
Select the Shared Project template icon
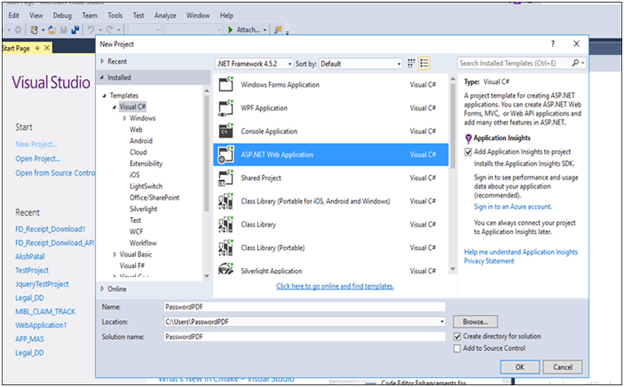[226, 178]
